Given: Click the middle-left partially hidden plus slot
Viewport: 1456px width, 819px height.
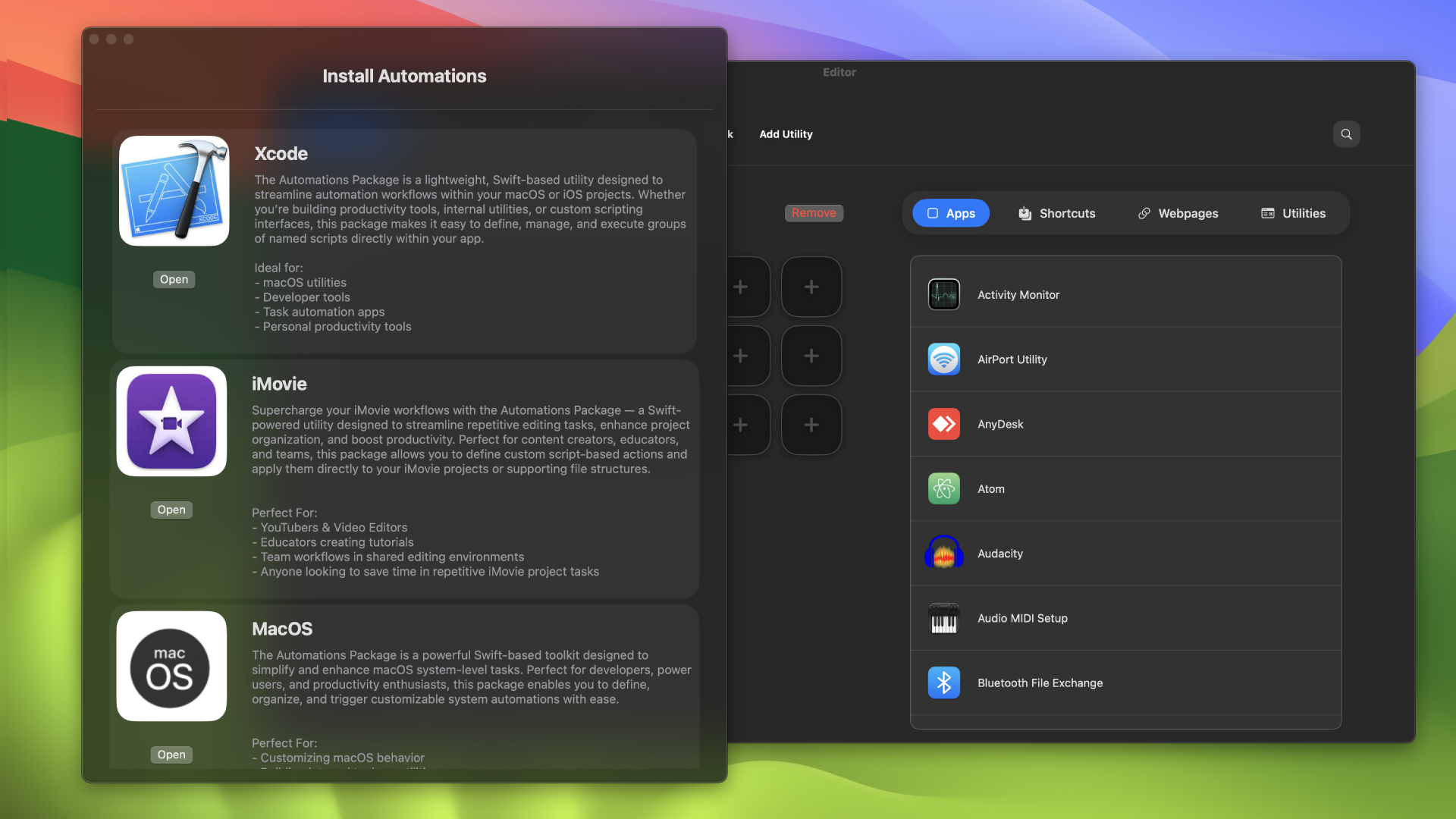Looking at the screenshot, I should [x=748, y=356].
